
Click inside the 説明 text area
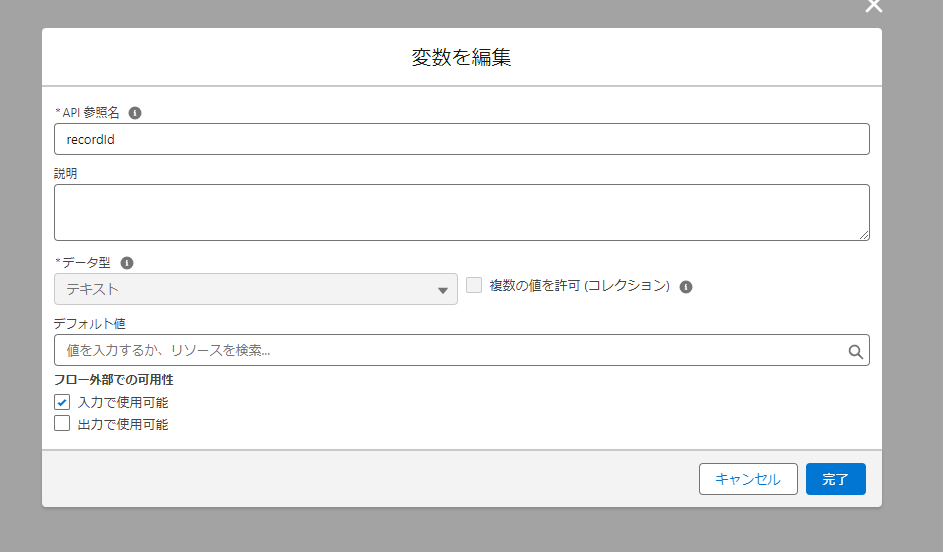coord(462,212)
